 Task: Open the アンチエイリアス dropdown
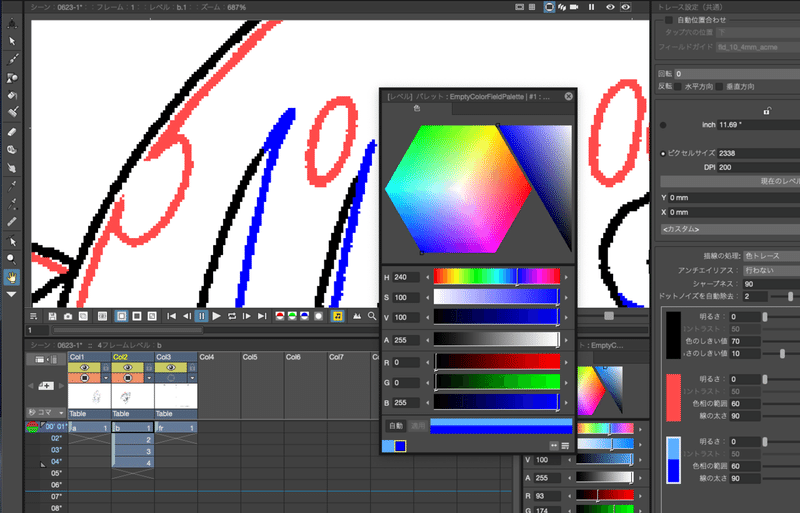(x=771, y=270)
